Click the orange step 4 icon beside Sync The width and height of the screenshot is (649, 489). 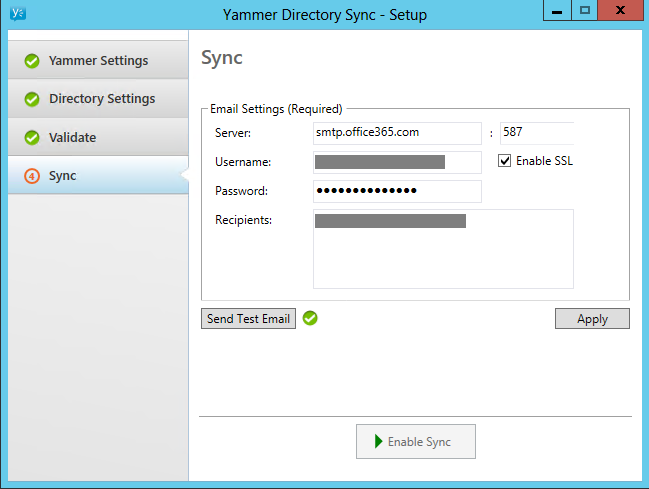click(x=32, y=176)
